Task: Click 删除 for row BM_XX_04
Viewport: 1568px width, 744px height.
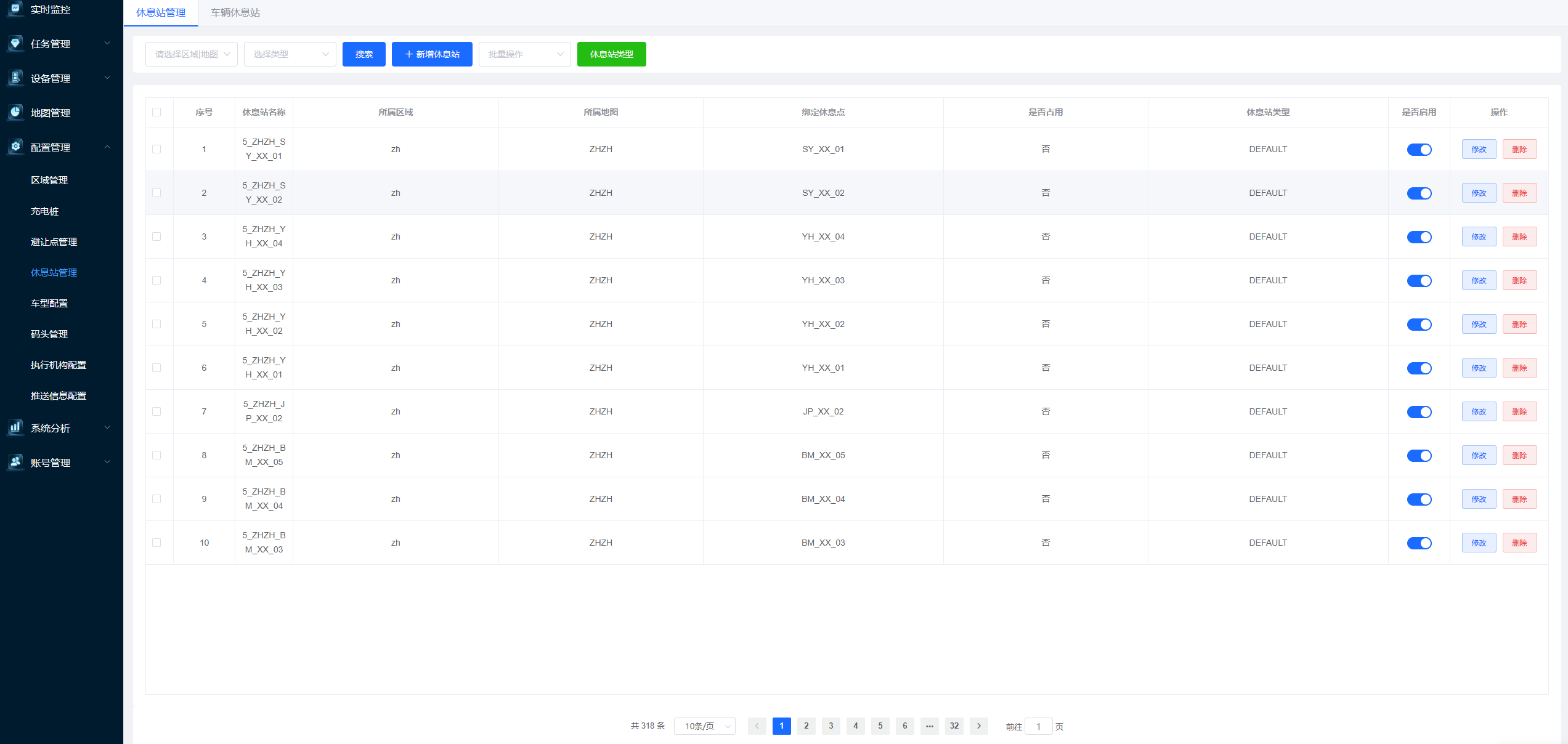Action: (1519, 499)
